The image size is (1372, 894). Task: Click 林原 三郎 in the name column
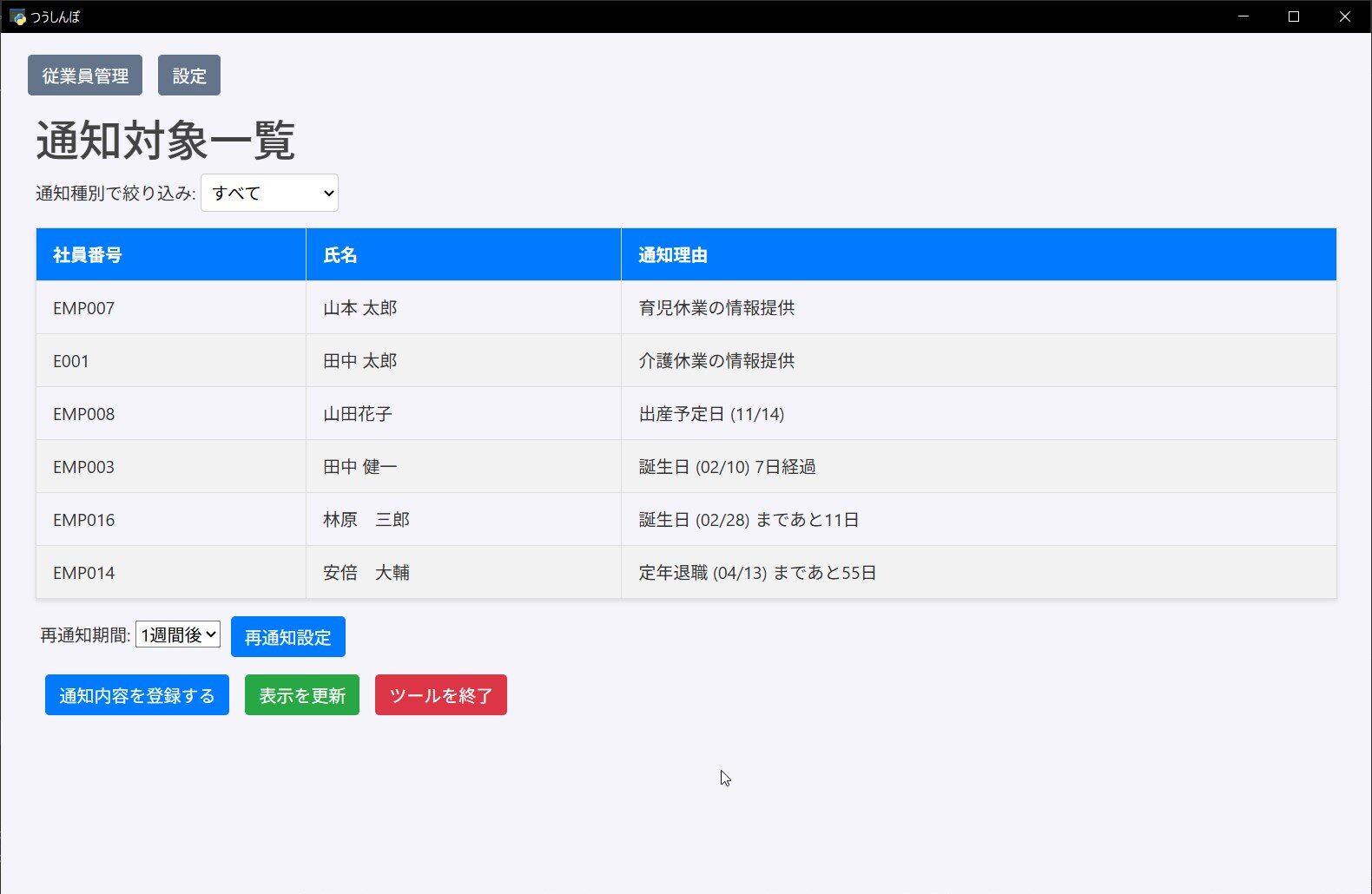pyautogui.click(x=366, y=520)
